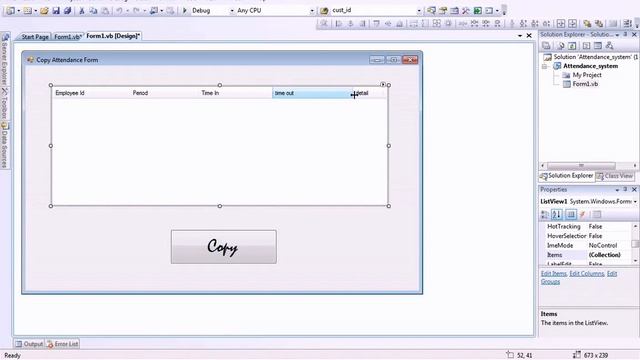This screenshot has height=360, width=640.
Task: Toggle the Properties button in Properties toolbar
Action: (571, 215)
